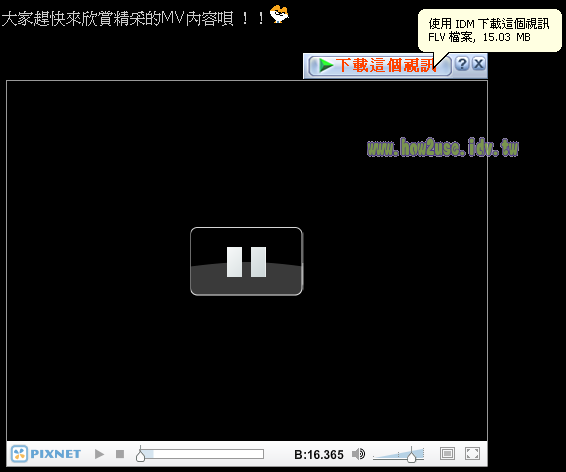Screen dimensions: 566x472
Task: Switch to the original size display icon
Action: [447, 454]
